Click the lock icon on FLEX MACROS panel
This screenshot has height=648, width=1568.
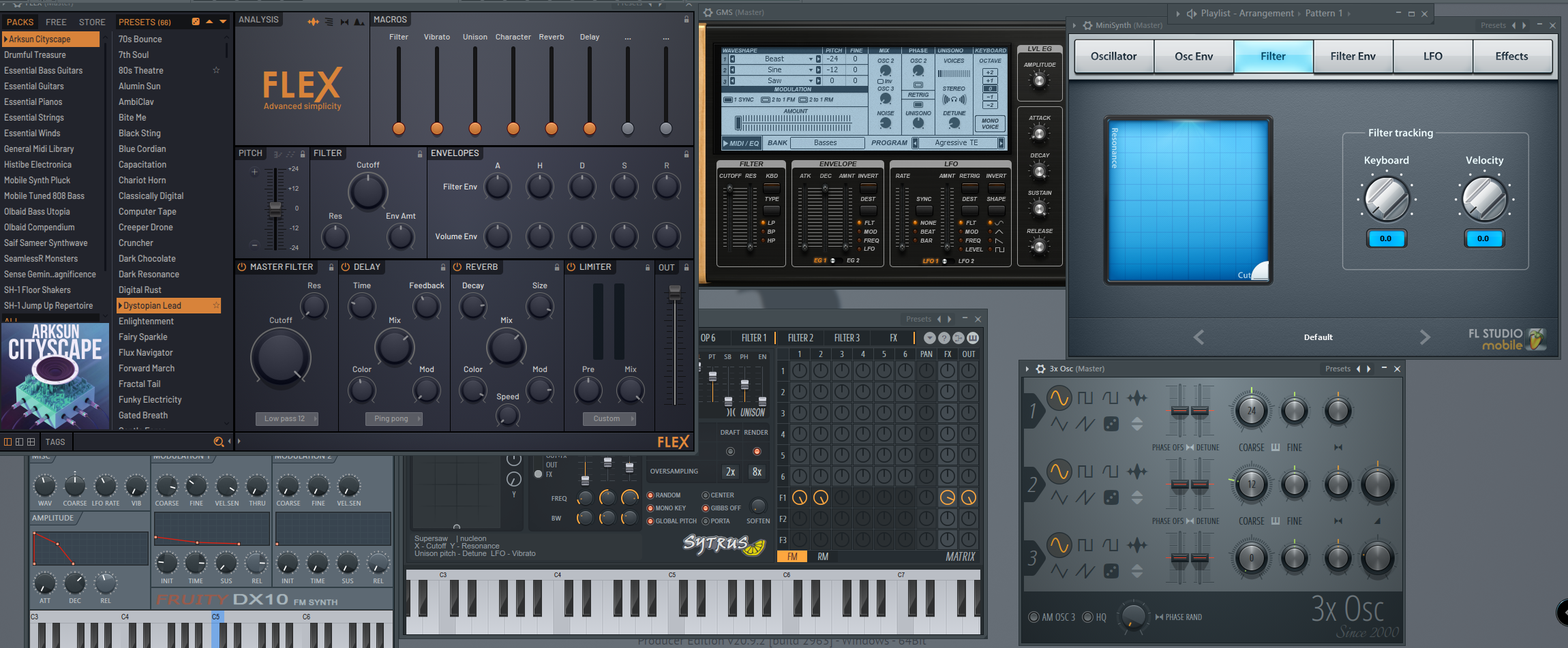(x=687, y=20)
